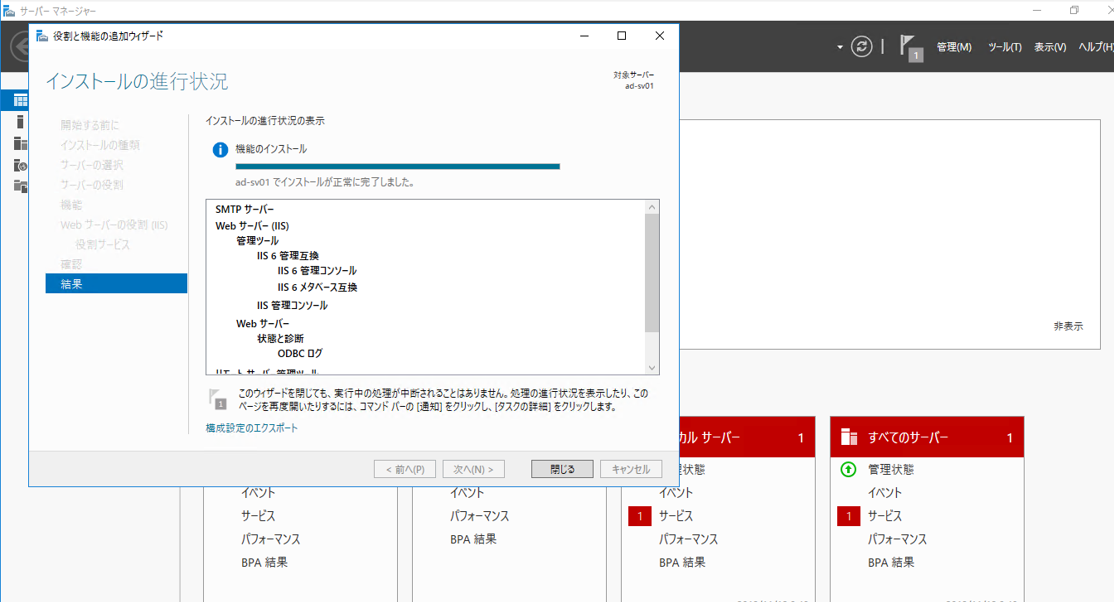Viewport: 1114px width, 602px height.
Task: Select the 結果 step in wizard
Action: tap(117, 284)
